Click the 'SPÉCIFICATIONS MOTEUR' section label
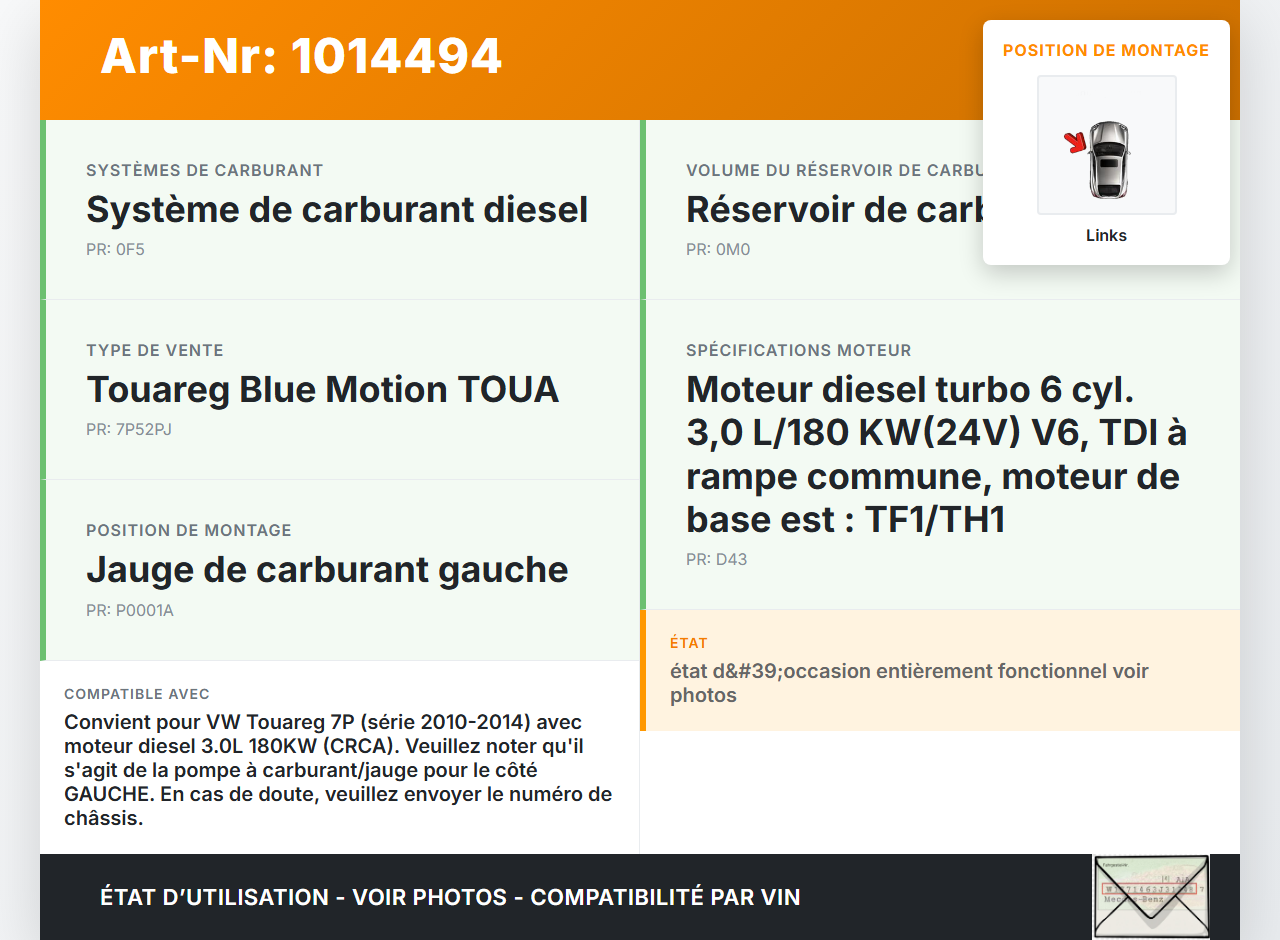 click(x=798, y=351)
